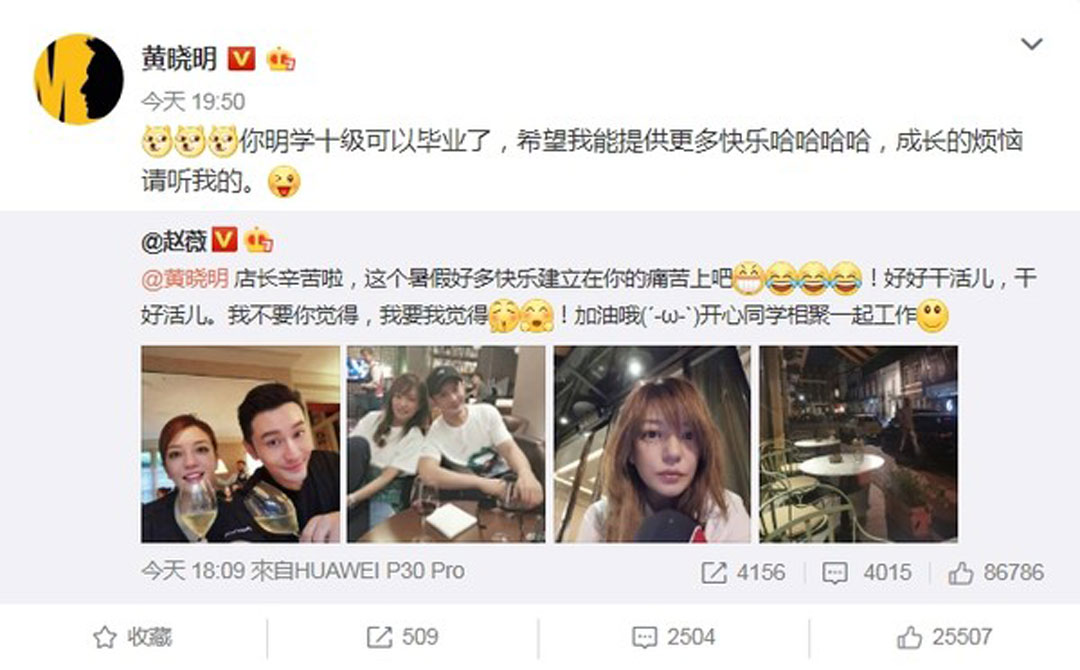This screenshot has height=670, width=1080.
Task: Click the membership crown badge beside 黄晓明
Action: 281,59
